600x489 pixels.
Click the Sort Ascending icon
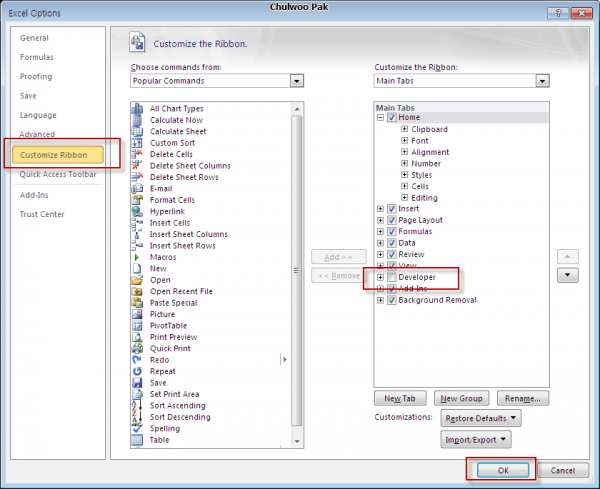click(x=137, y=406)
